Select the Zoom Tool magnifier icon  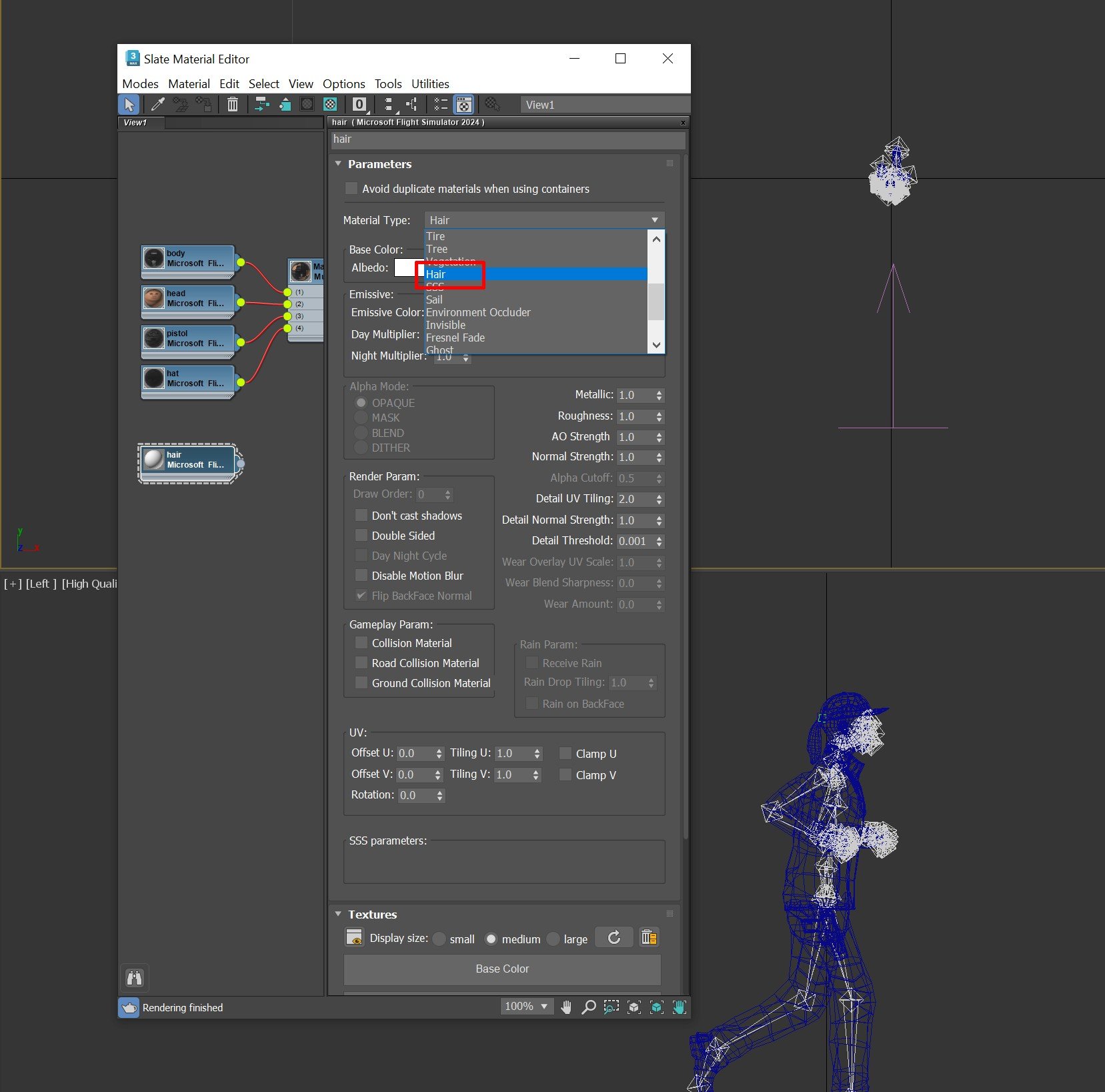click(x=589, y=1007)
